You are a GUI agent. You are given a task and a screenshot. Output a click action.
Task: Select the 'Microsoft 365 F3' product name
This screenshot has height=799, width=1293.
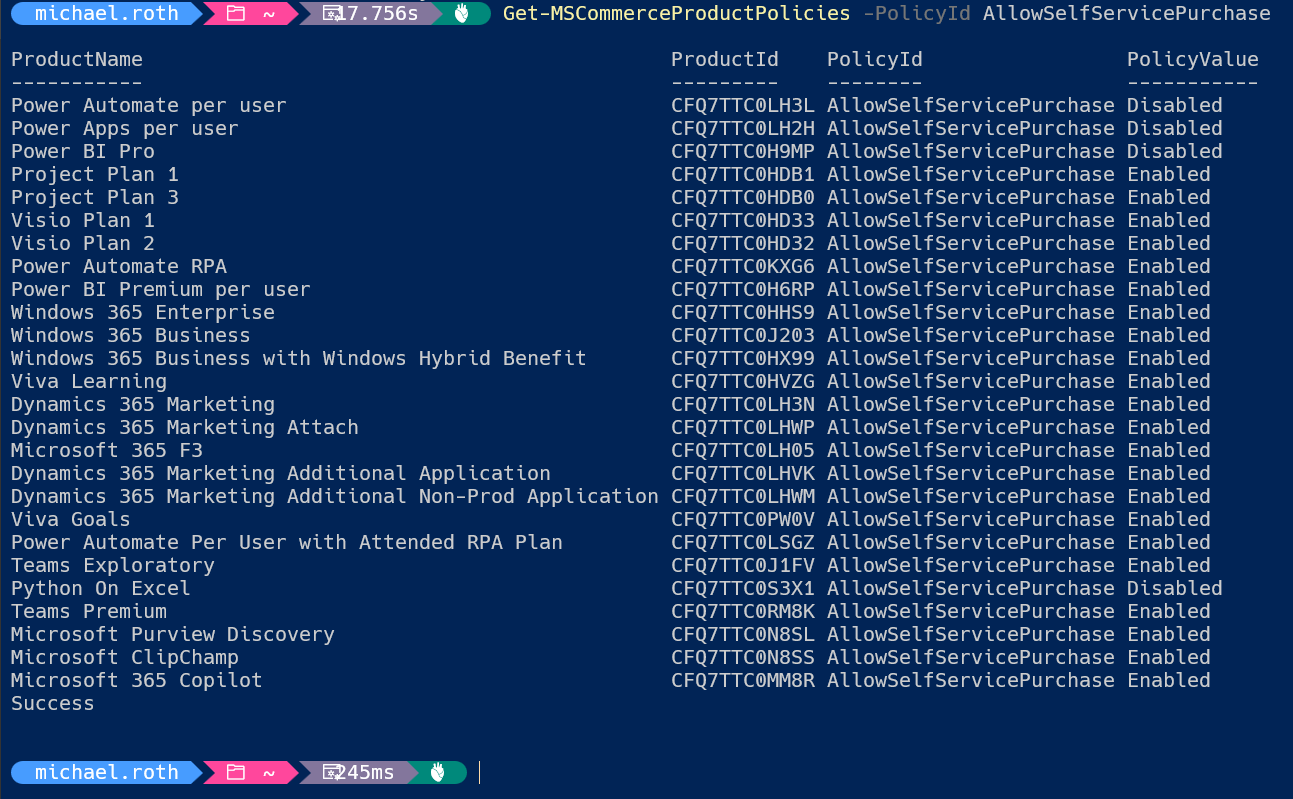pos(107,450)
